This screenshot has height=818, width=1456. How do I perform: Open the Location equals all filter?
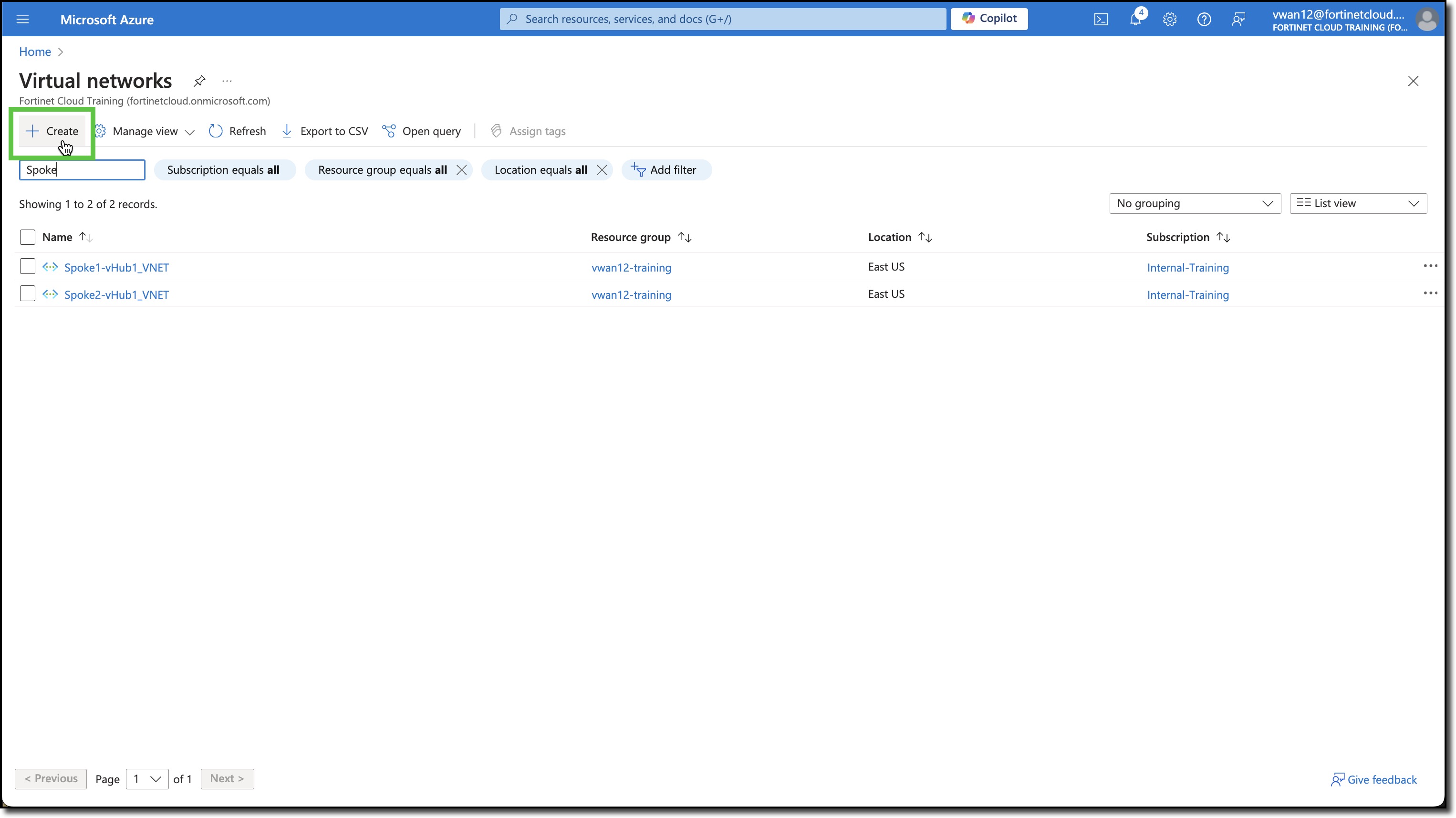click(x=541, y=169)
